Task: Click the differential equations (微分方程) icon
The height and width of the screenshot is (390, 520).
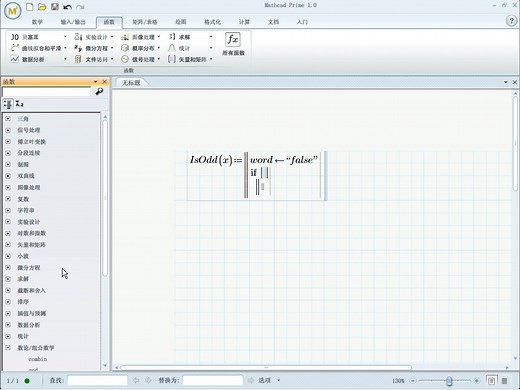Action: (78, 48)
